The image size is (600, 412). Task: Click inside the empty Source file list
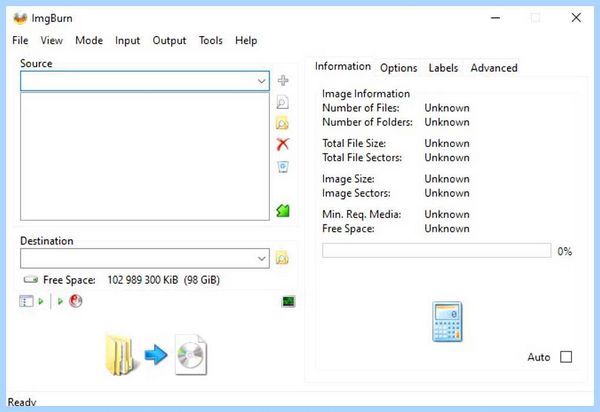[x=145, y=156]
